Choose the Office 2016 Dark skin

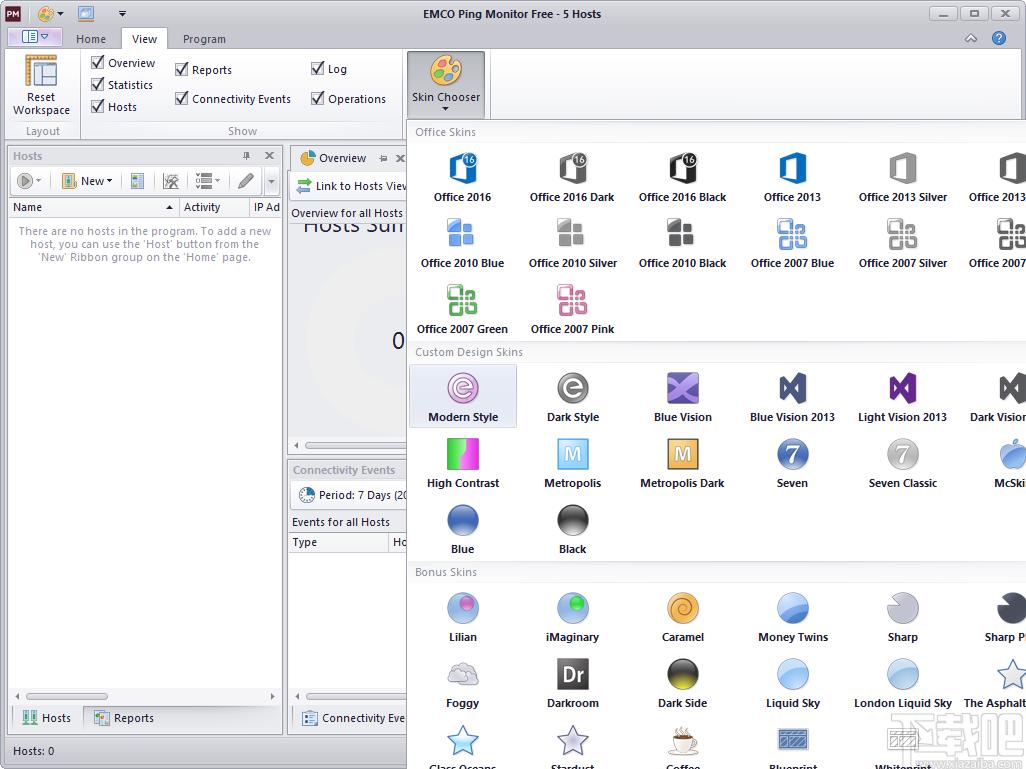[573, 177]
